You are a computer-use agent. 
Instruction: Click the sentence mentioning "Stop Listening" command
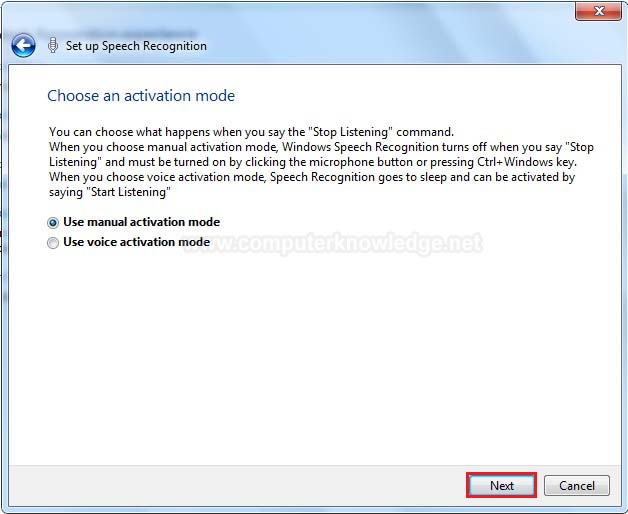(x=252, y=132)
